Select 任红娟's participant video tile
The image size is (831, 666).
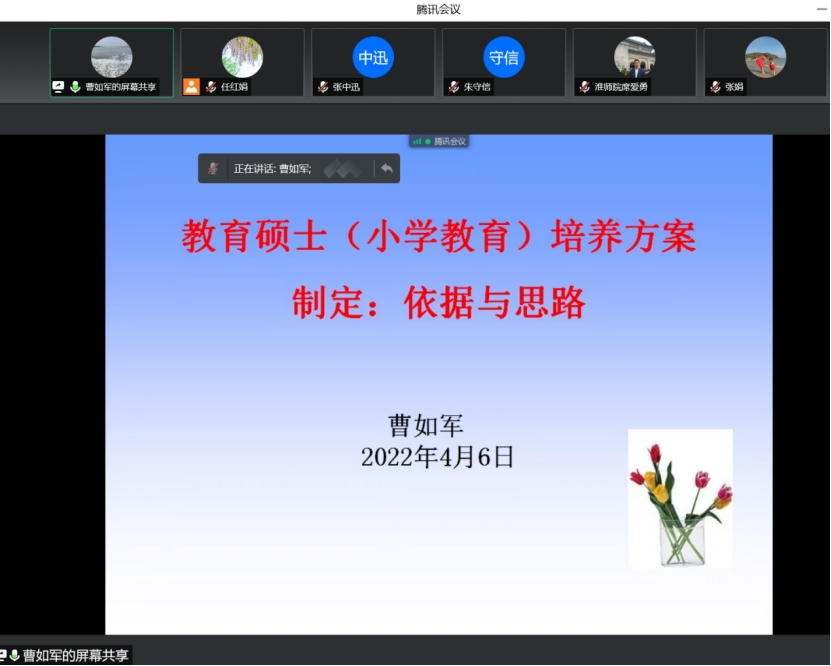point(242,62)
